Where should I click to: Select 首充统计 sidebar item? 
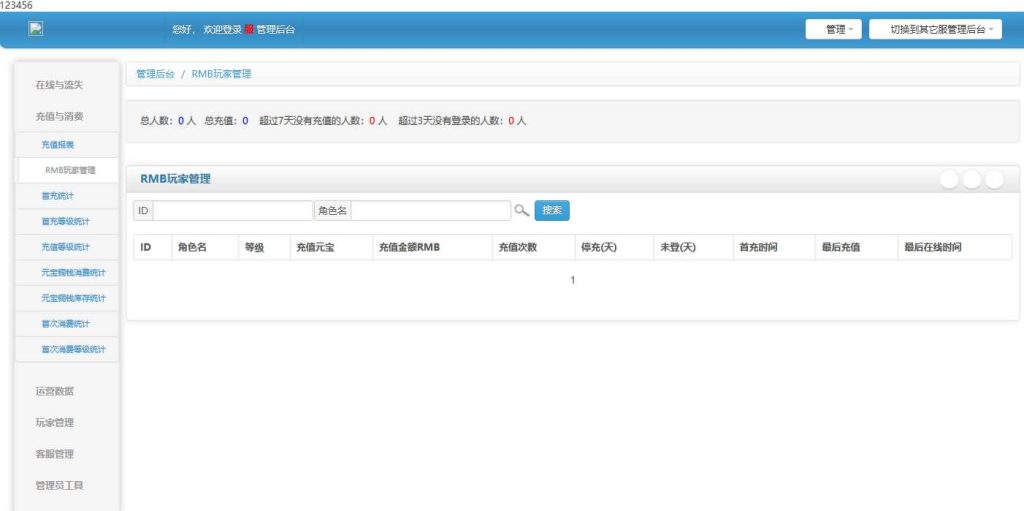[x=57, y=196]
